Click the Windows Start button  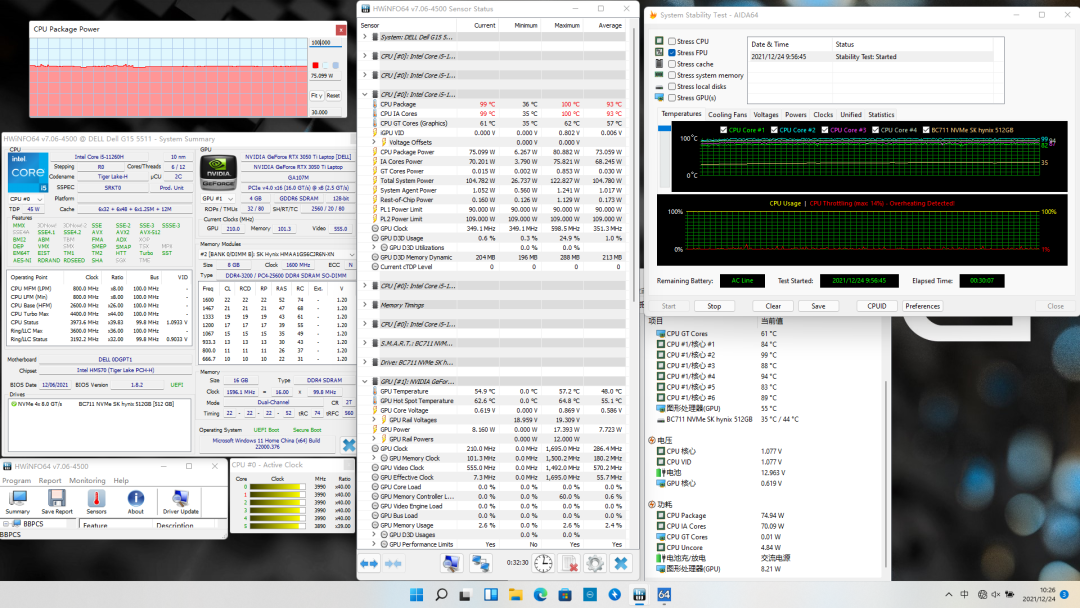point(417,595)
